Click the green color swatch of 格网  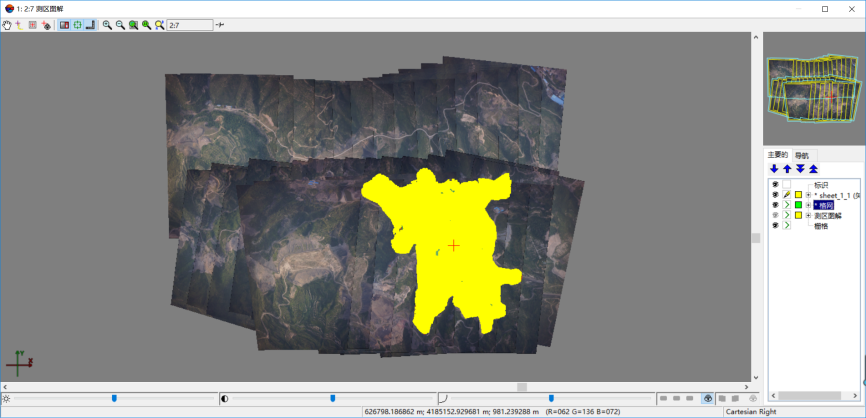click(x=798, y=205)
